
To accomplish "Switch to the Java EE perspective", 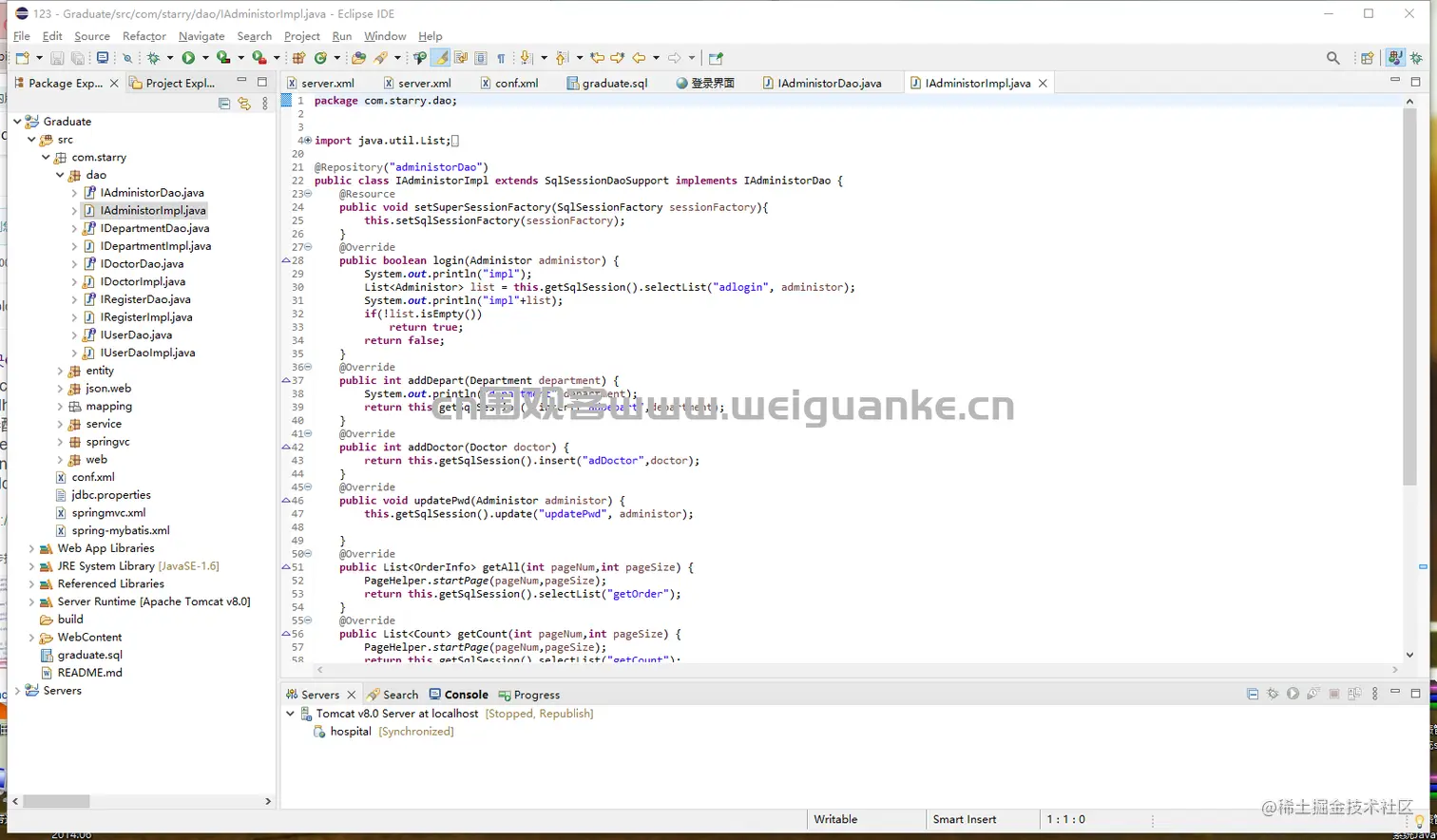I will (1394, 58).
